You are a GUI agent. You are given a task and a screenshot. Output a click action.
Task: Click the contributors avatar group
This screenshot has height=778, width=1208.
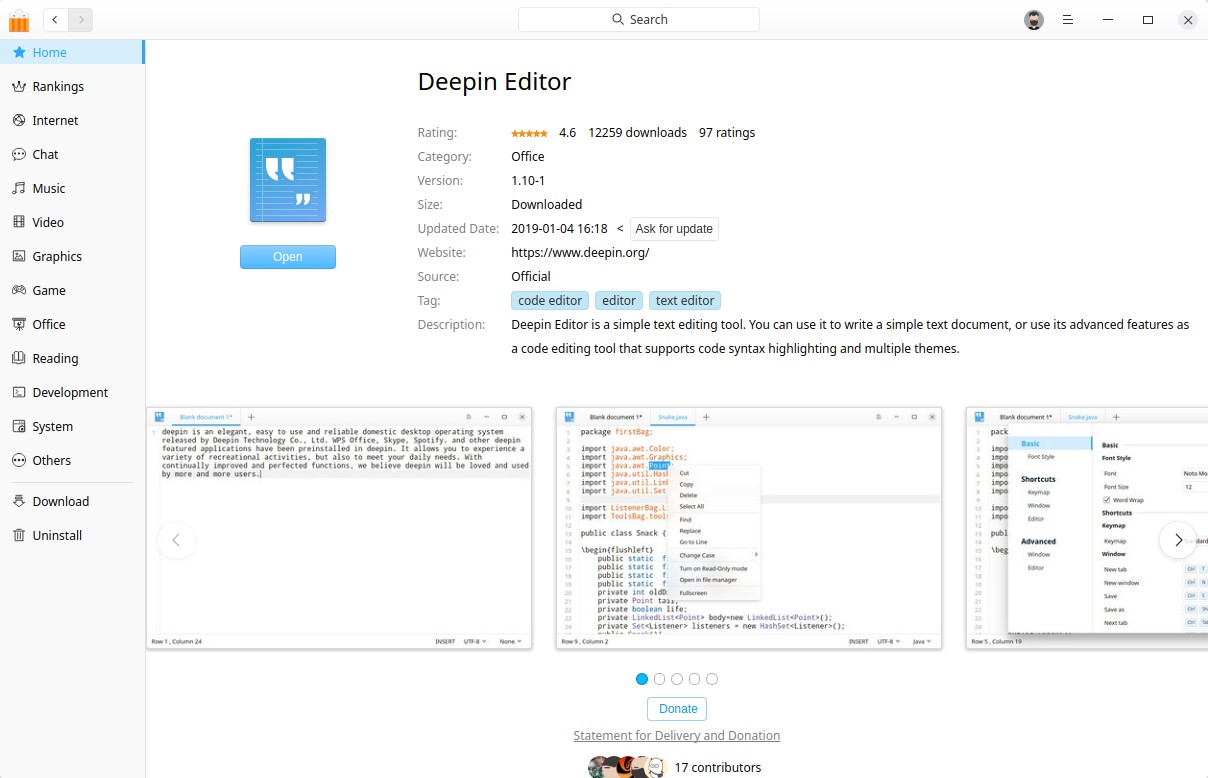627,767
